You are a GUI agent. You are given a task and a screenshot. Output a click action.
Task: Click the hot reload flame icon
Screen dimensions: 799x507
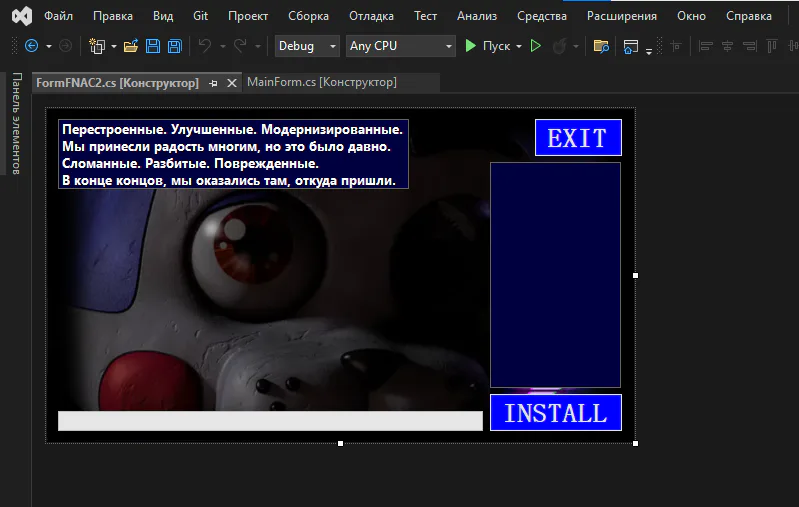(x=559, y=46)
